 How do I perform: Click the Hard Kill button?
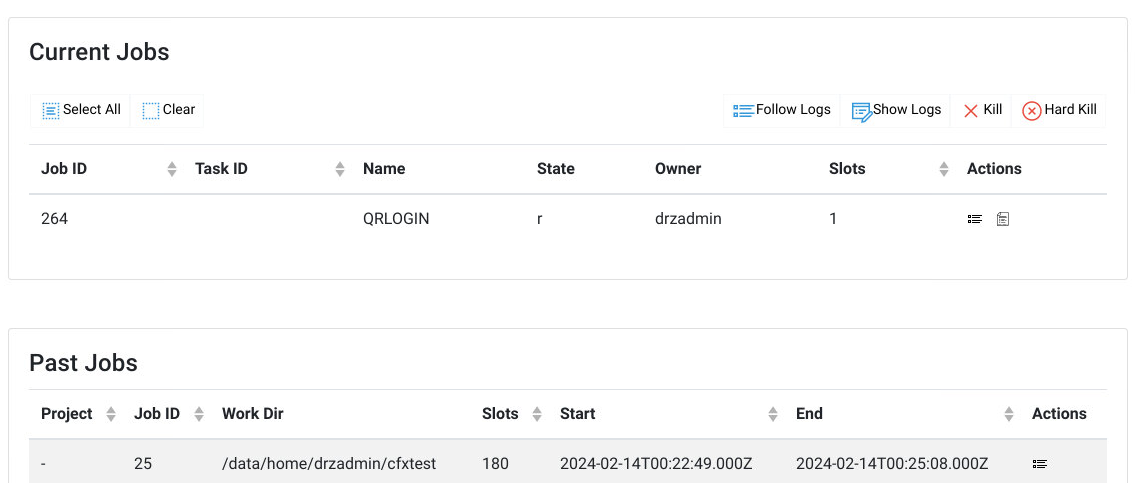point(1059,110)
